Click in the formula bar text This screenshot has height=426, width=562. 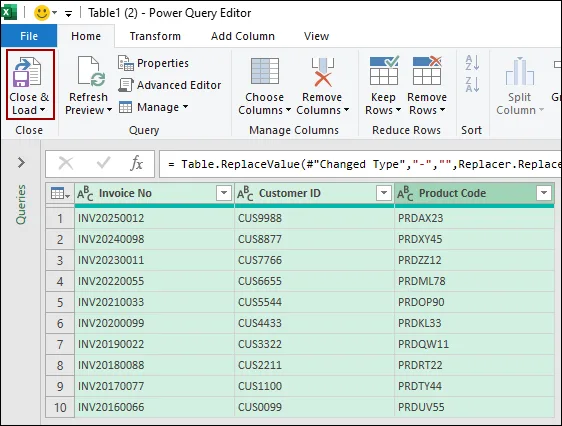pos(360,164)
